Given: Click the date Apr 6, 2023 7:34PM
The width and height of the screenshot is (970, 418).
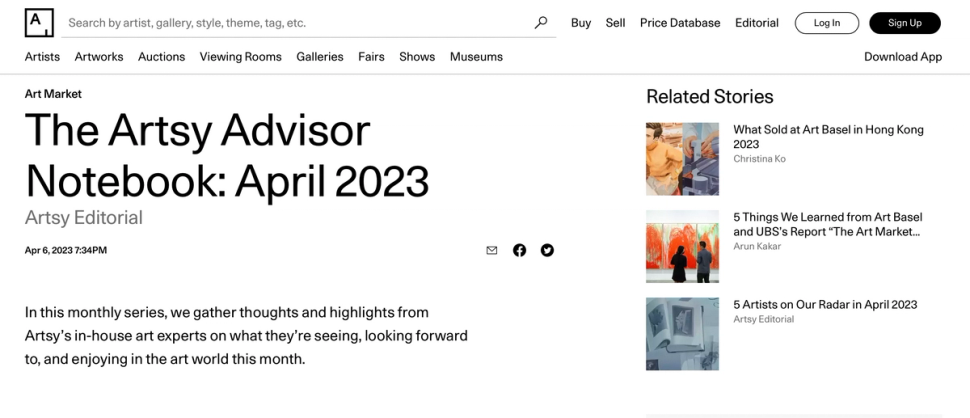Looking at the screenshot, I should tap(66, 250).
